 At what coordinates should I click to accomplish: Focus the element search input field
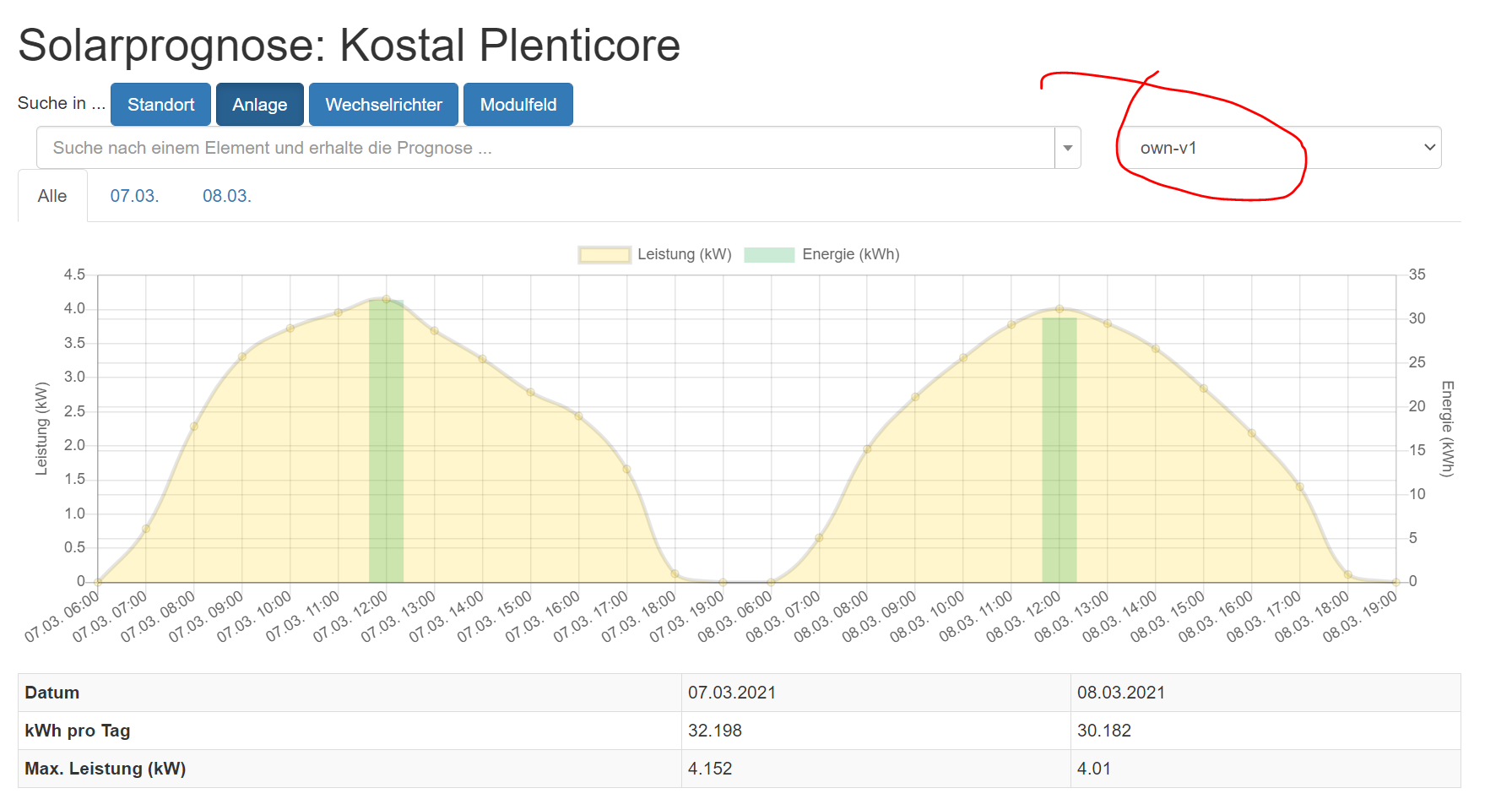click(x=545, y=148)
